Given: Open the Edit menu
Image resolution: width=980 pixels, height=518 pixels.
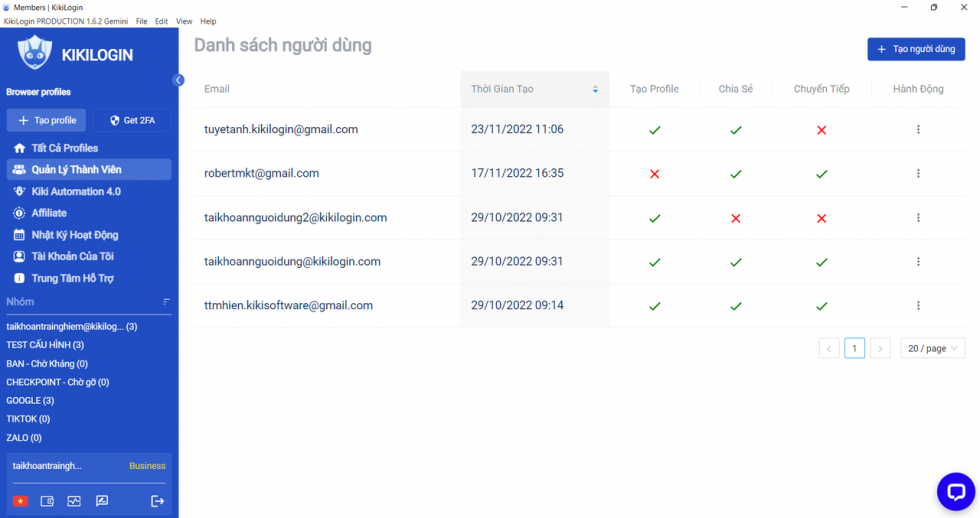Looking at the screenshot, I should pyautogui.click(x=161, y=21).
